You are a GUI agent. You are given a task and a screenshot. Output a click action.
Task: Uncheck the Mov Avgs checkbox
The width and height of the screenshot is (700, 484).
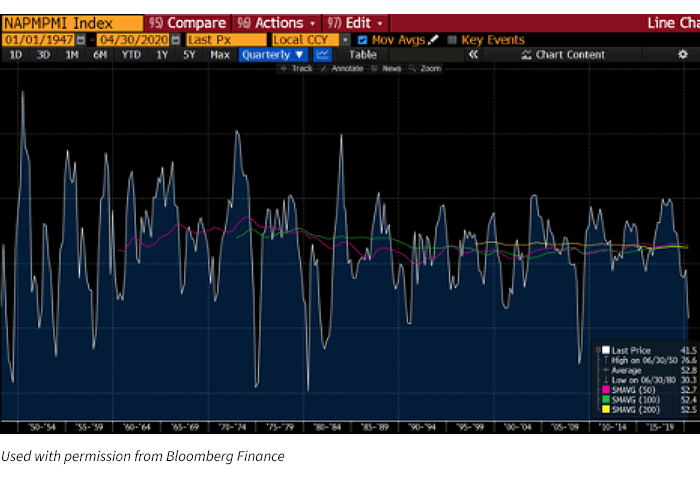[x=362, y=40]
